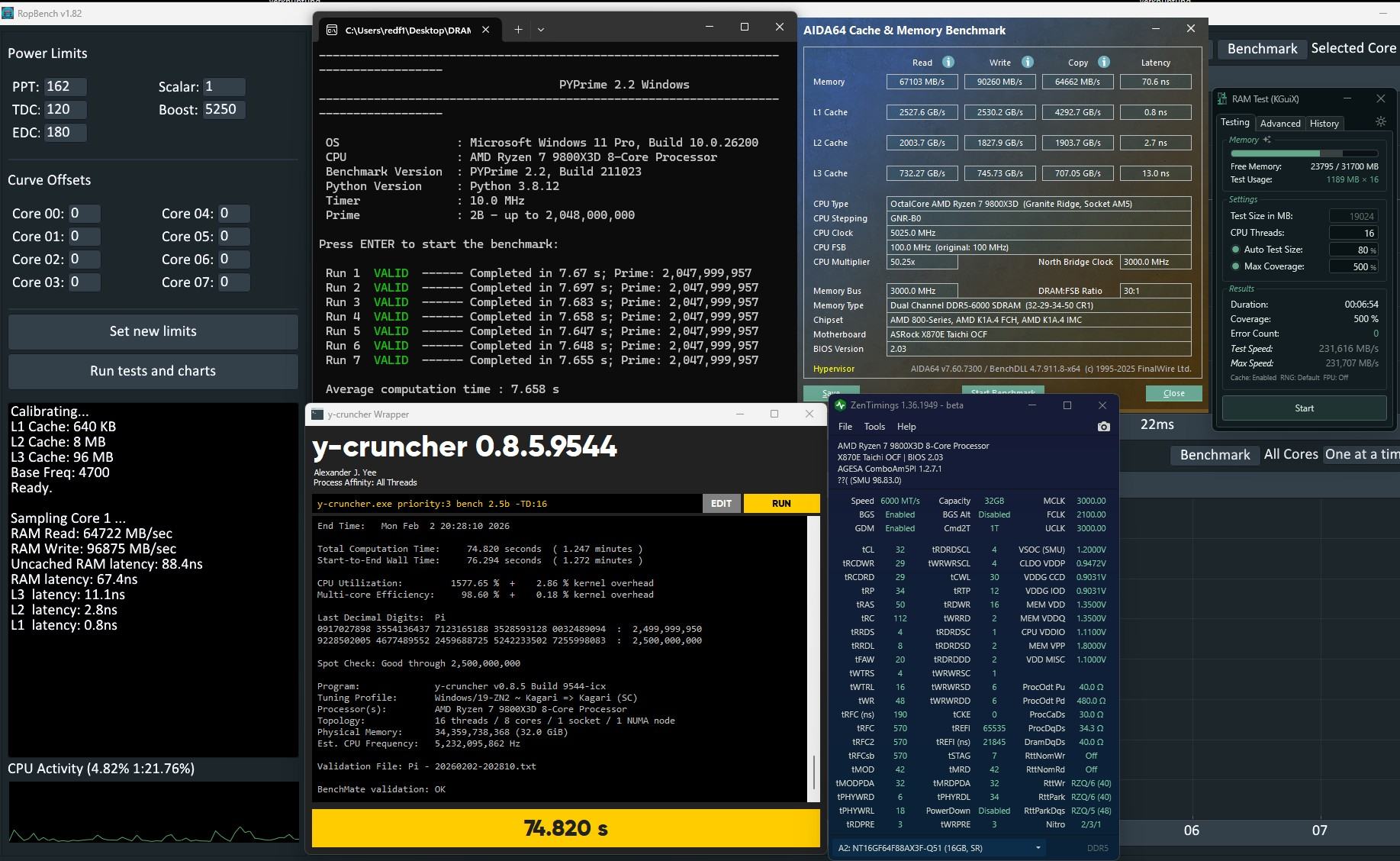Click the y-cruncher command line field

(507, 504)
